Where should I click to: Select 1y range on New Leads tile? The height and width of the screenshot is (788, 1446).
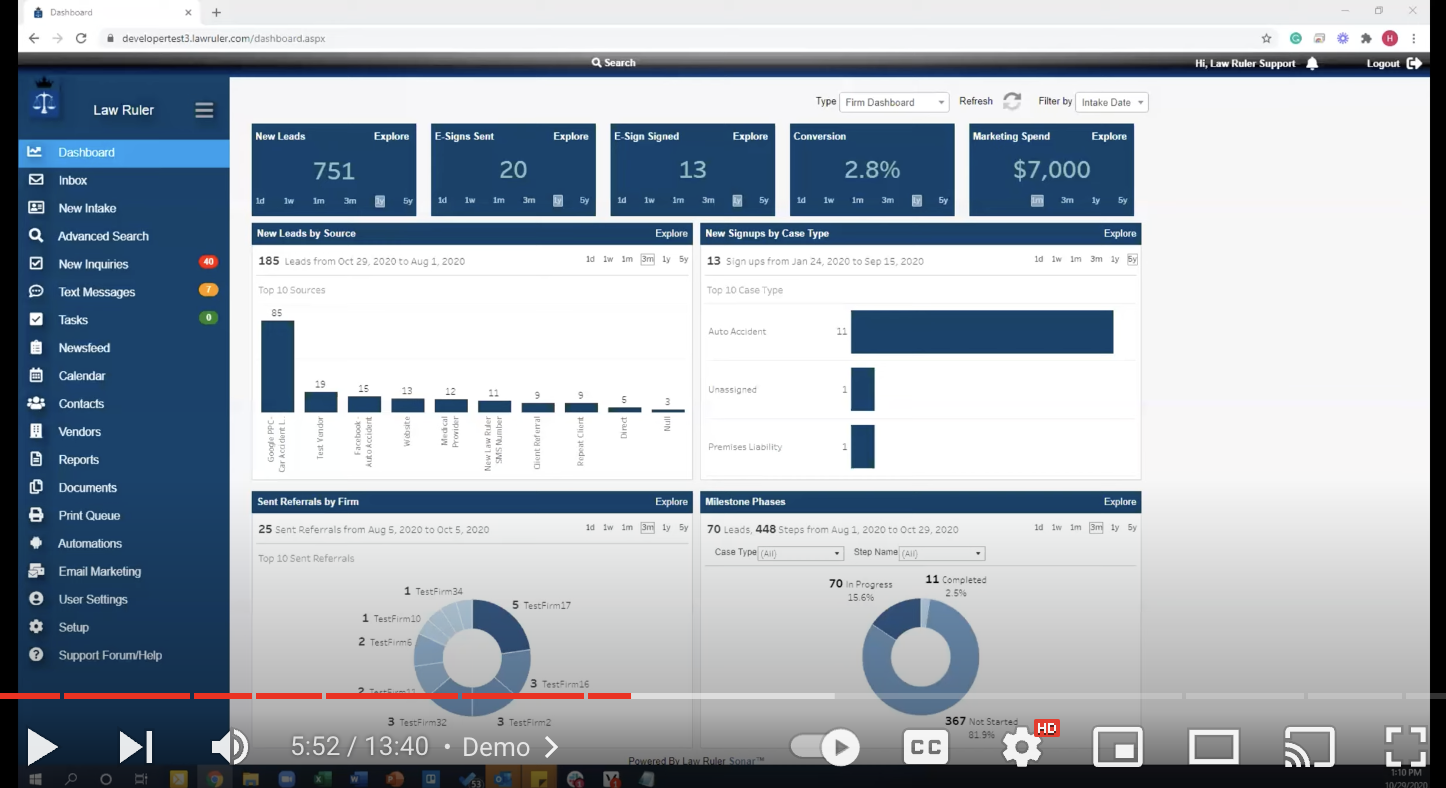click(x=380, y=201)
